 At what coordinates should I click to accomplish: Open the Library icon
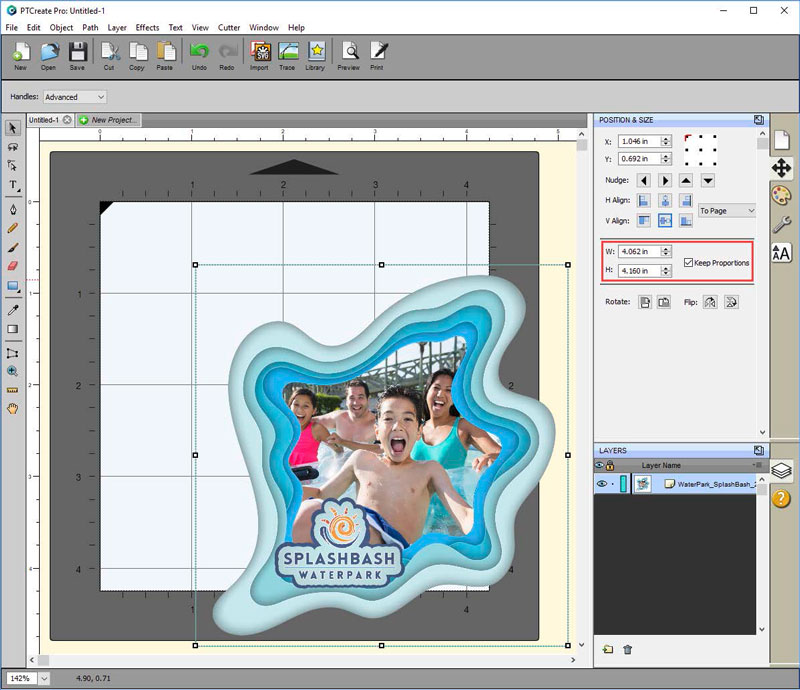[x=315, y=56]
